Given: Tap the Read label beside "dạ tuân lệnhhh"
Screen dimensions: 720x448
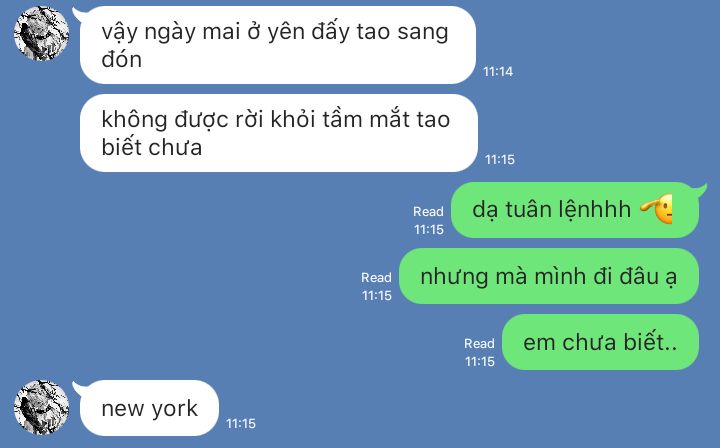Looking at the screenshot, I should (x=428, y=212).
